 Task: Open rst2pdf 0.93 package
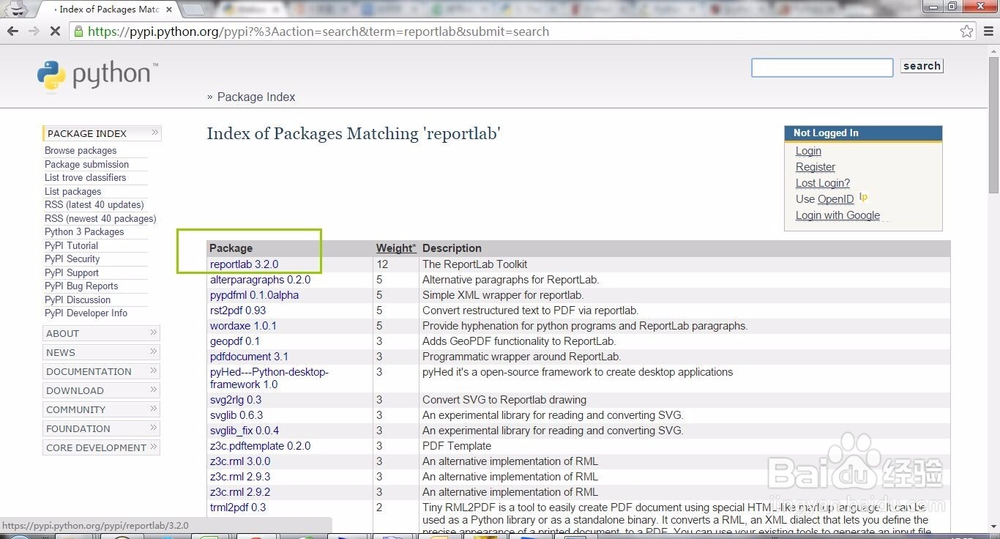[238, 310]
